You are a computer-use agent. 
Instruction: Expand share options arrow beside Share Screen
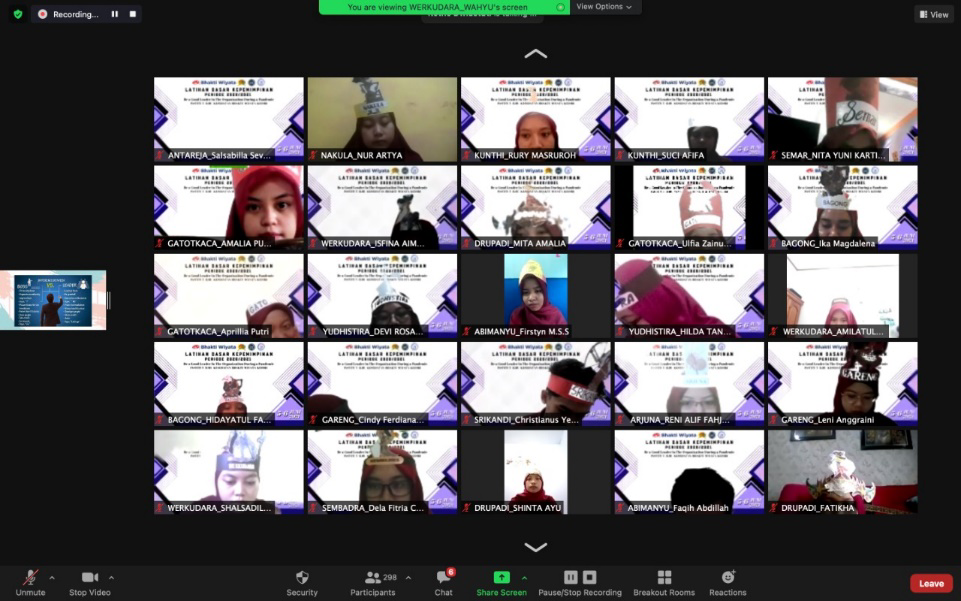[524, 578]
